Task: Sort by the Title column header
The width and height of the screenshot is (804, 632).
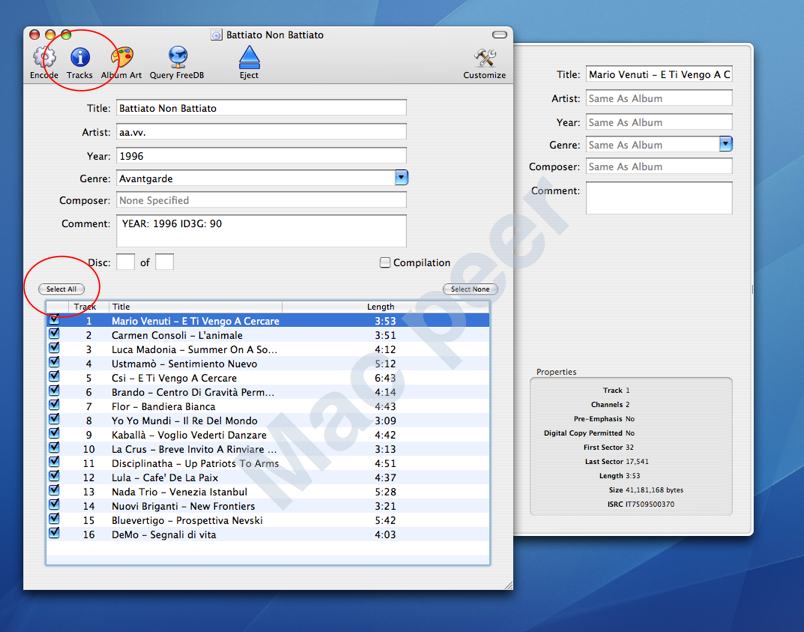Action: 195,307
